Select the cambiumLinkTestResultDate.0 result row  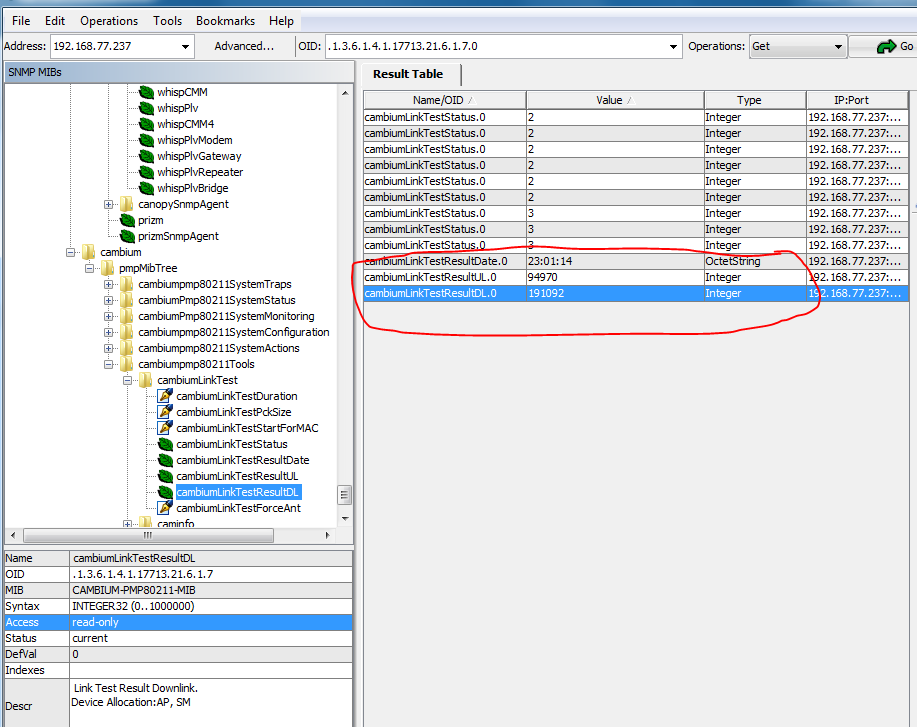pyautogui.click(x=636, y=261)
